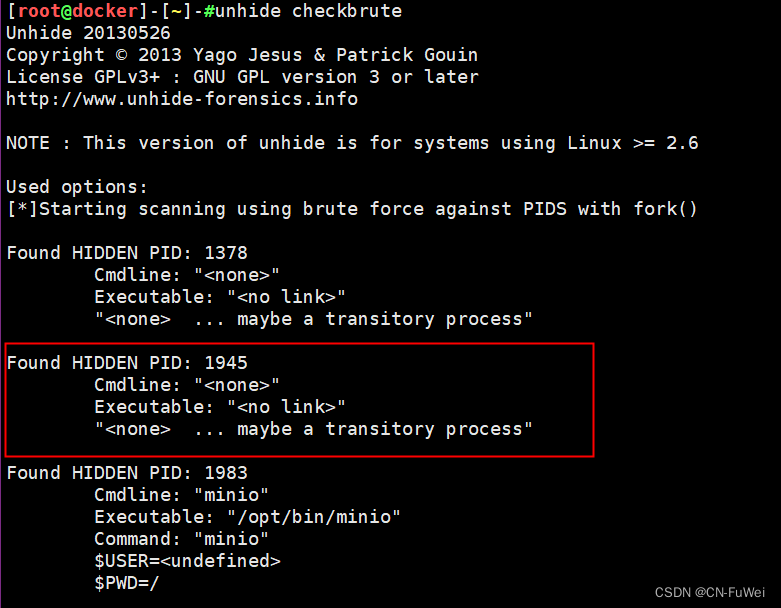Click the 'Used options:' line
The width and height of the screenshot is (781, 608).
[77, 187]
